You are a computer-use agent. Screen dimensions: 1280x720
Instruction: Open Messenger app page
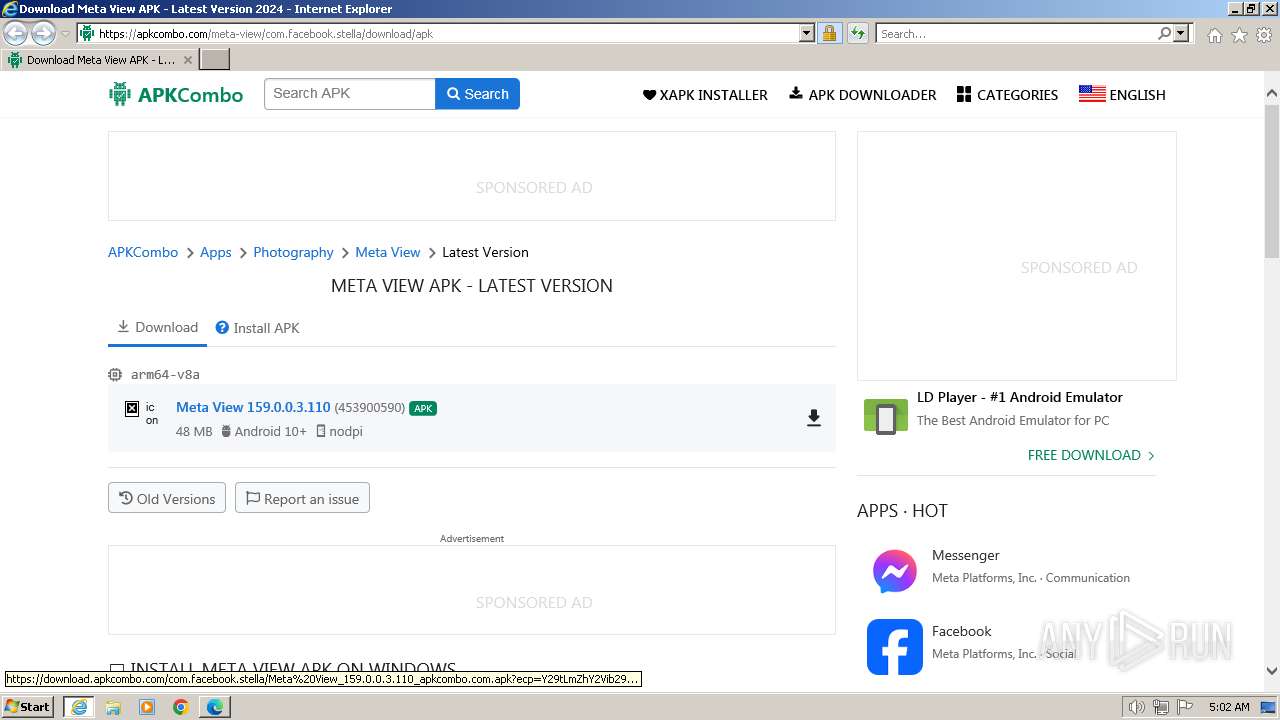coord(966,555)
